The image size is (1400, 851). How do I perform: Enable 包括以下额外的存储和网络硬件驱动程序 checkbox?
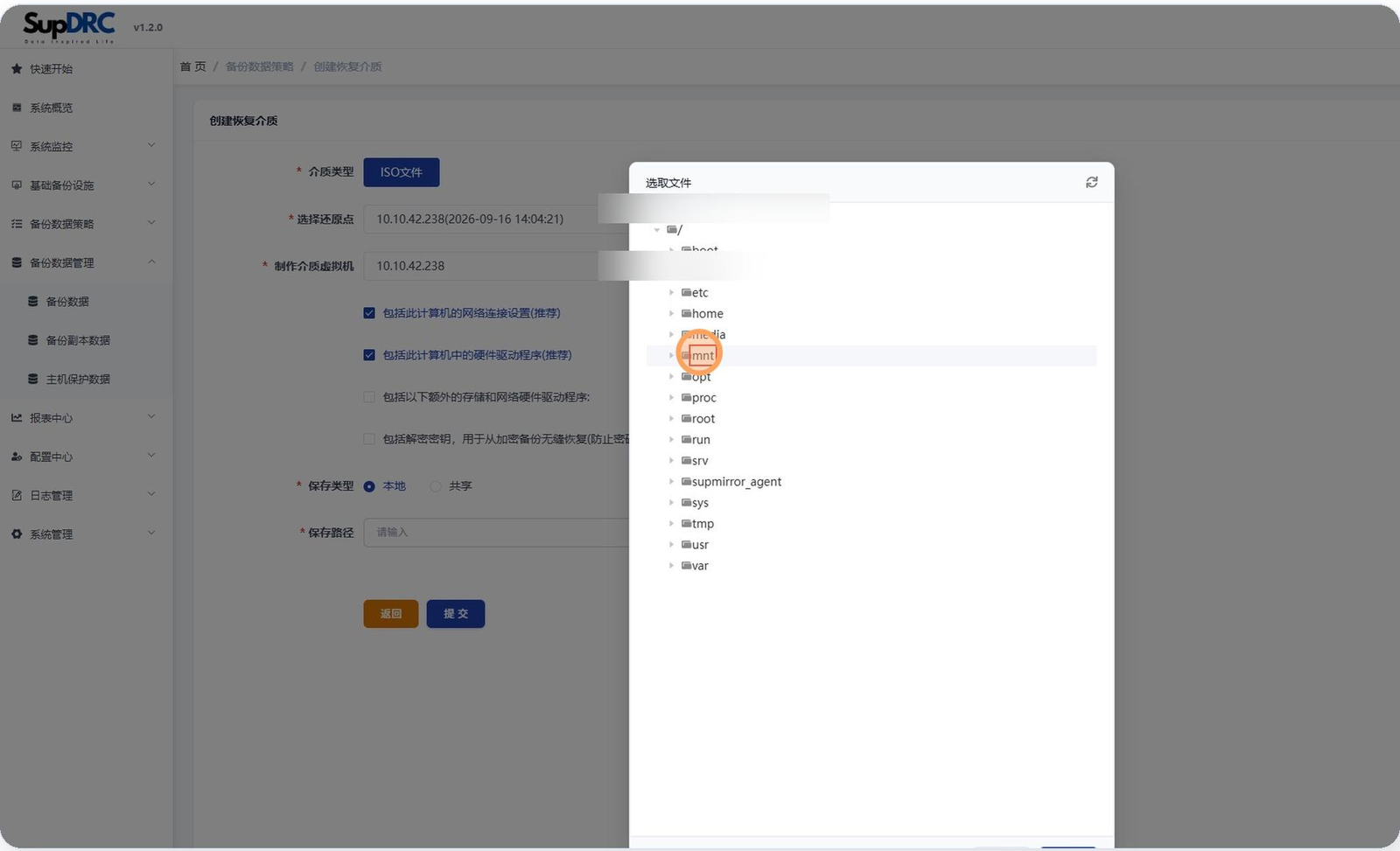pos(369,397)
